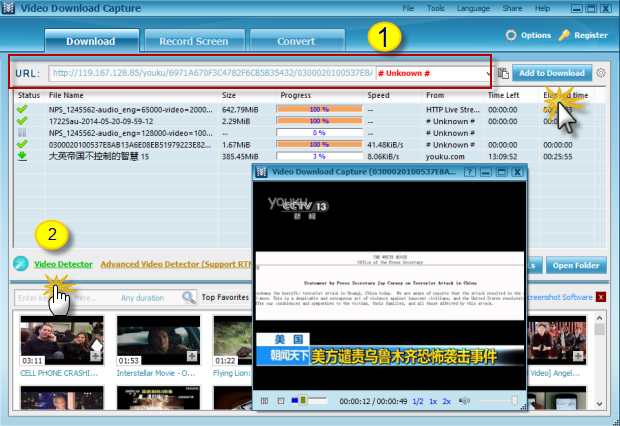Sort list by Progress column header
620x426 pixels.
click(319, 95)
